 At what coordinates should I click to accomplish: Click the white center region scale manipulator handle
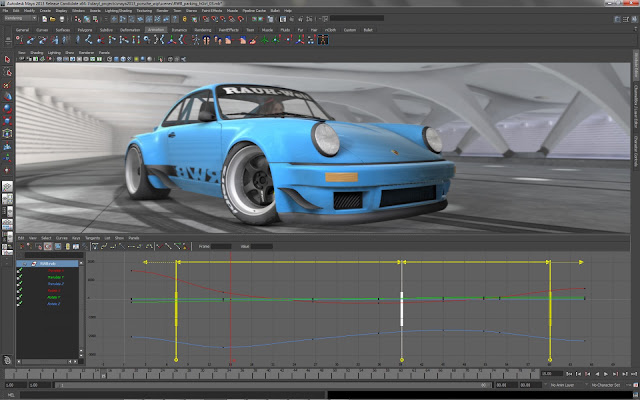(402, 309)
